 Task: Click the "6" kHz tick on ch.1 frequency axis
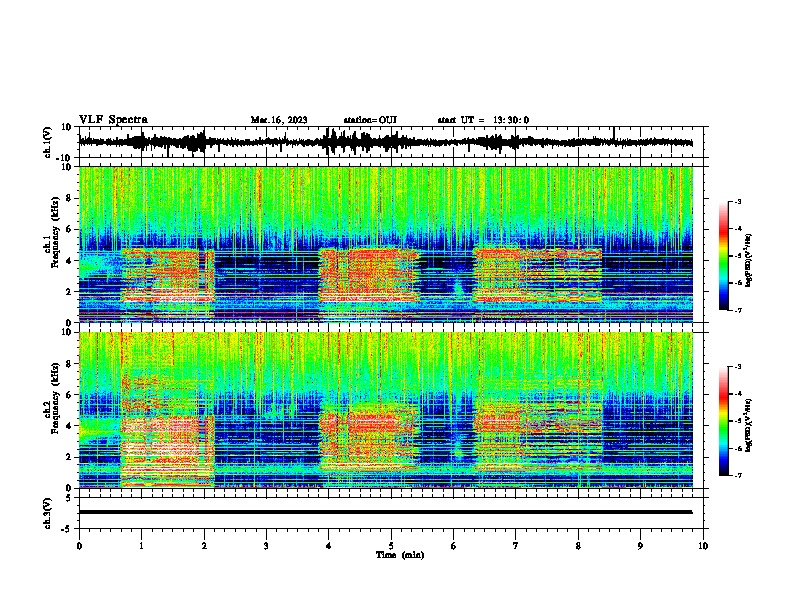click(70, 229)
